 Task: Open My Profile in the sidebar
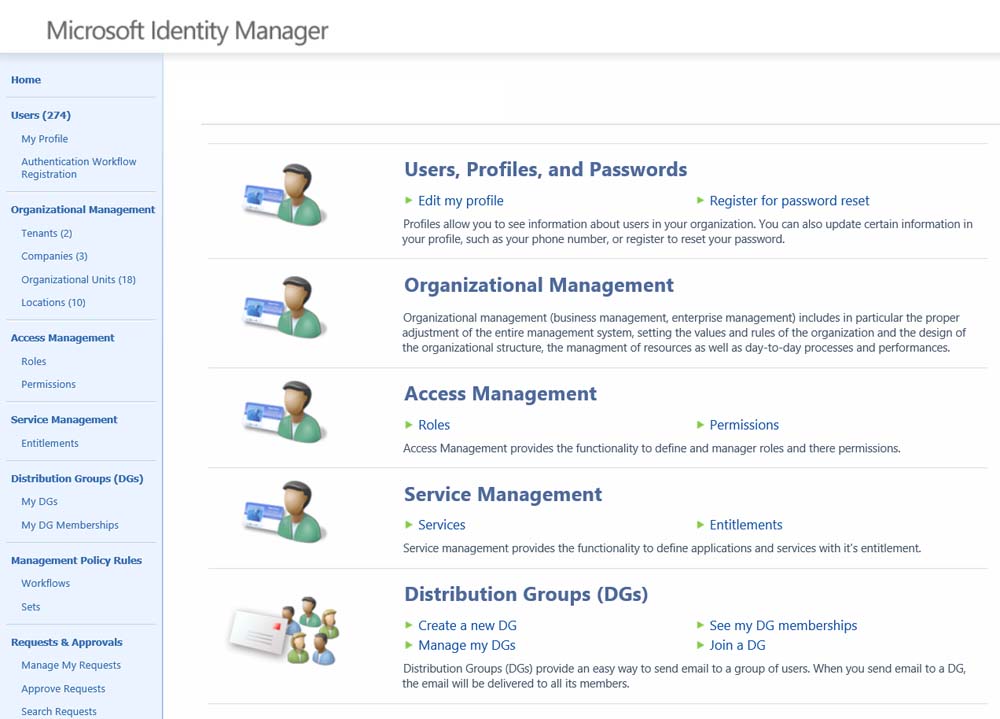click(45, 139)
